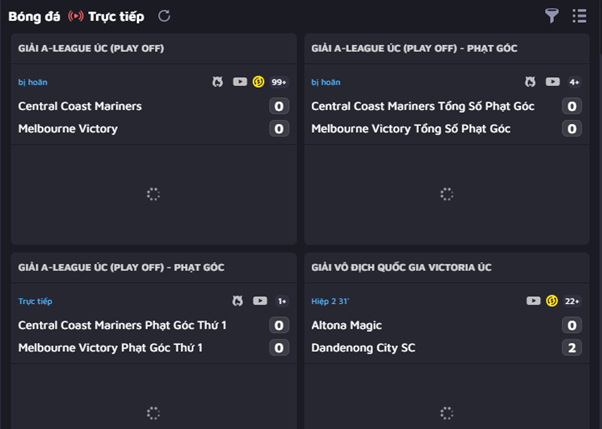Viewport: 602px width, 429px height.
Task: Expand 22+ markets for Altona Magic match
Action: tap(572, 301)
